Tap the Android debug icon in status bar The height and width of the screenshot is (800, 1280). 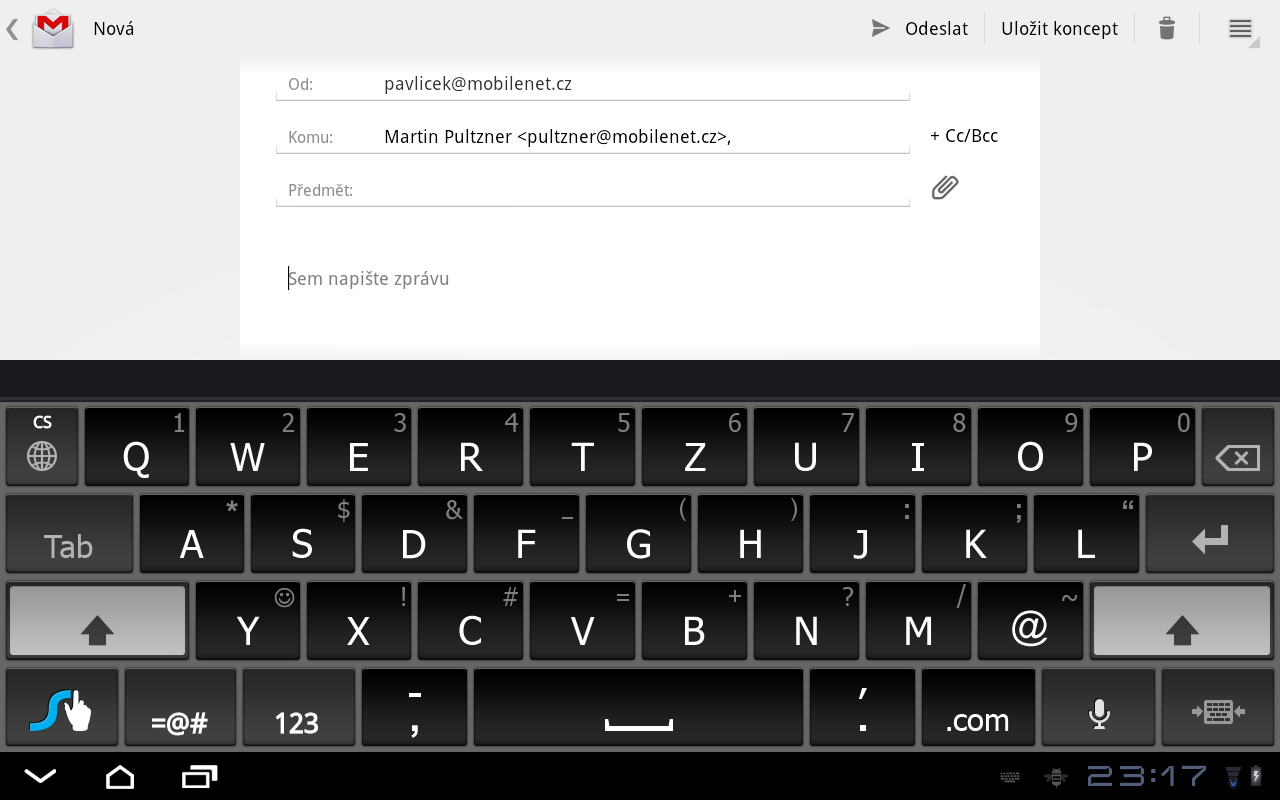click(1055, 777)
